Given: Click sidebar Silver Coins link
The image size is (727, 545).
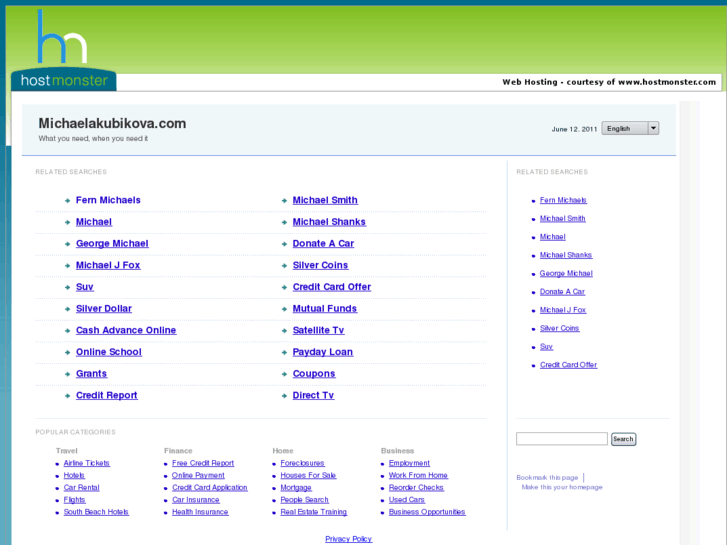Looking at the screenshot, I should point(560,328).
